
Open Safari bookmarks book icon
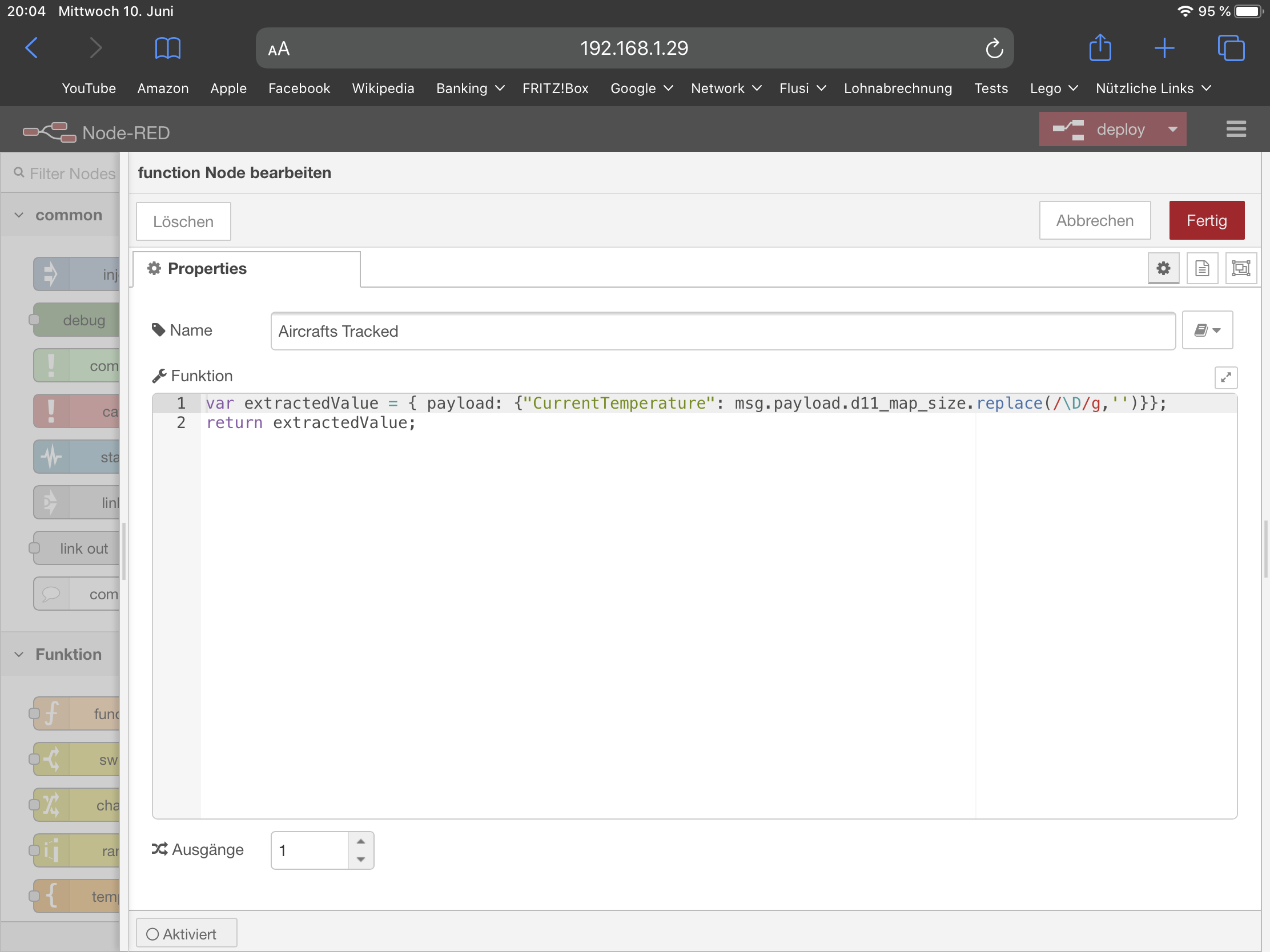(168, 48)
